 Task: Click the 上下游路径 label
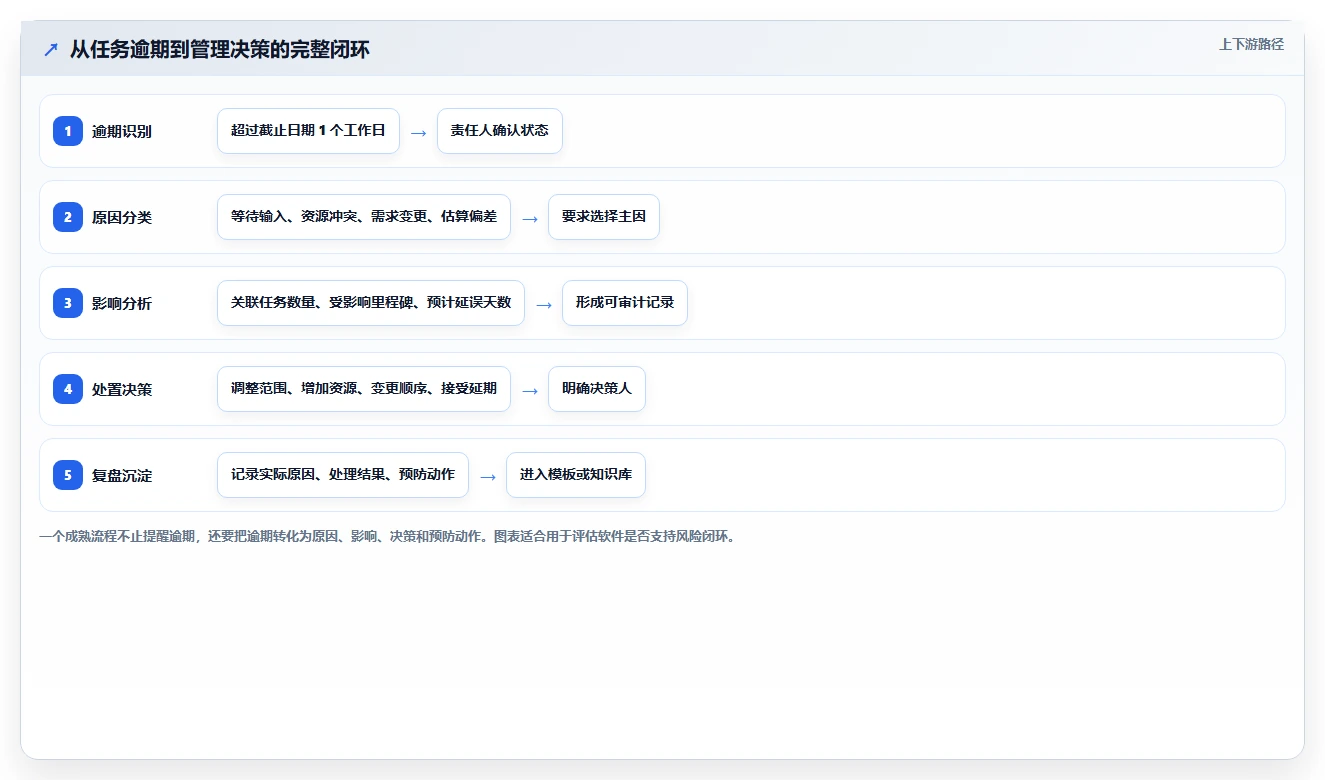click(1251, 44)
